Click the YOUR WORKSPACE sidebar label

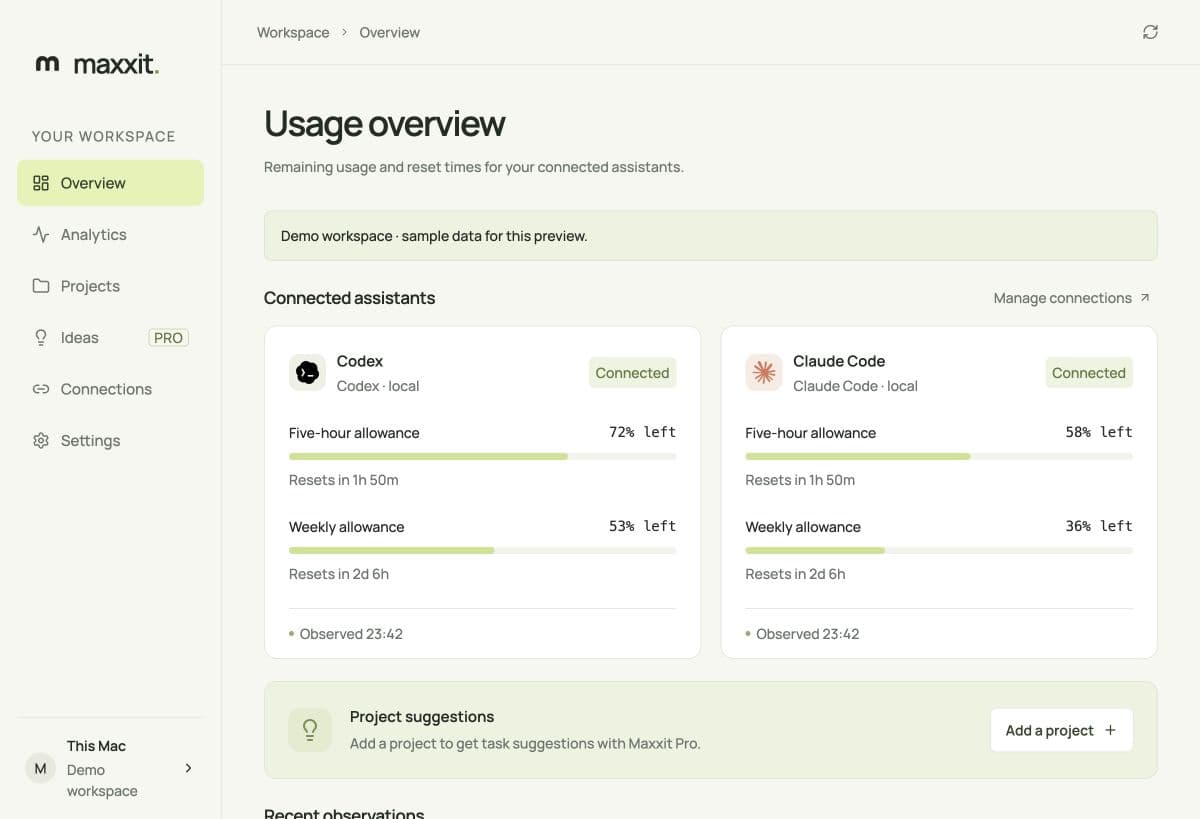(x=103, y=136)
